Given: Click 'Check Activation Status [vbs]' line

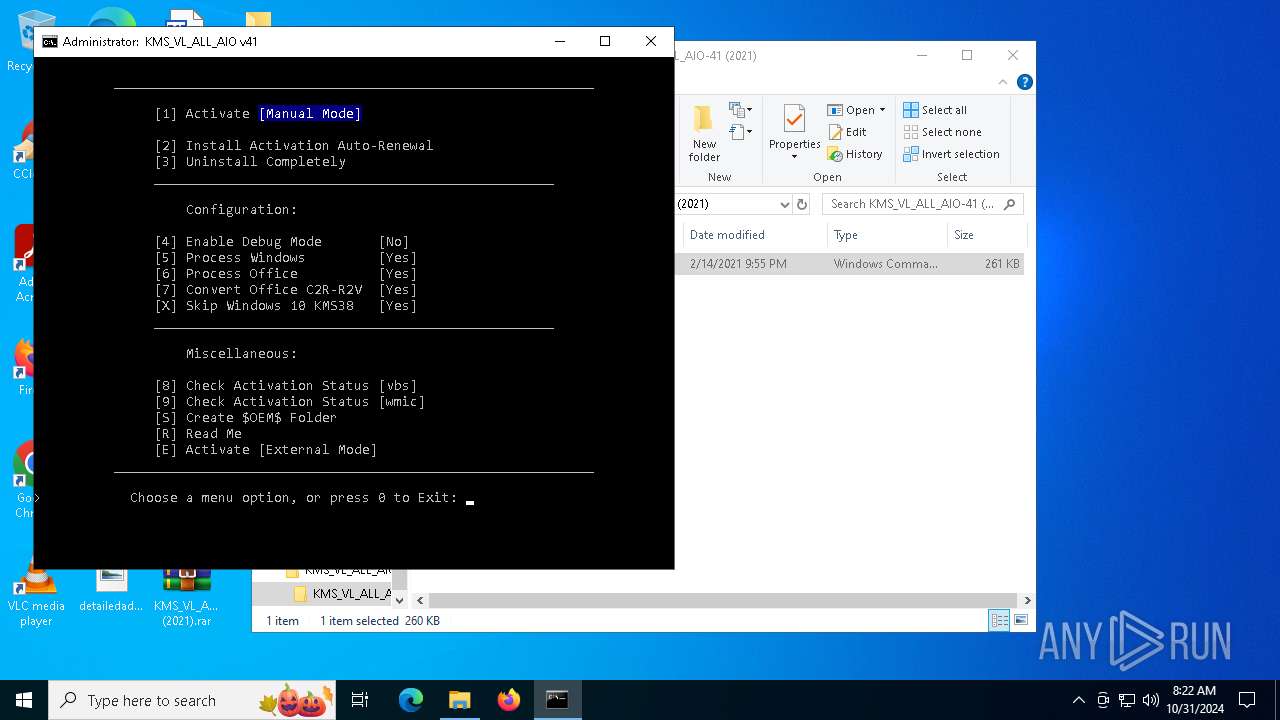Looking at the screenshot, I should [286, 386].
